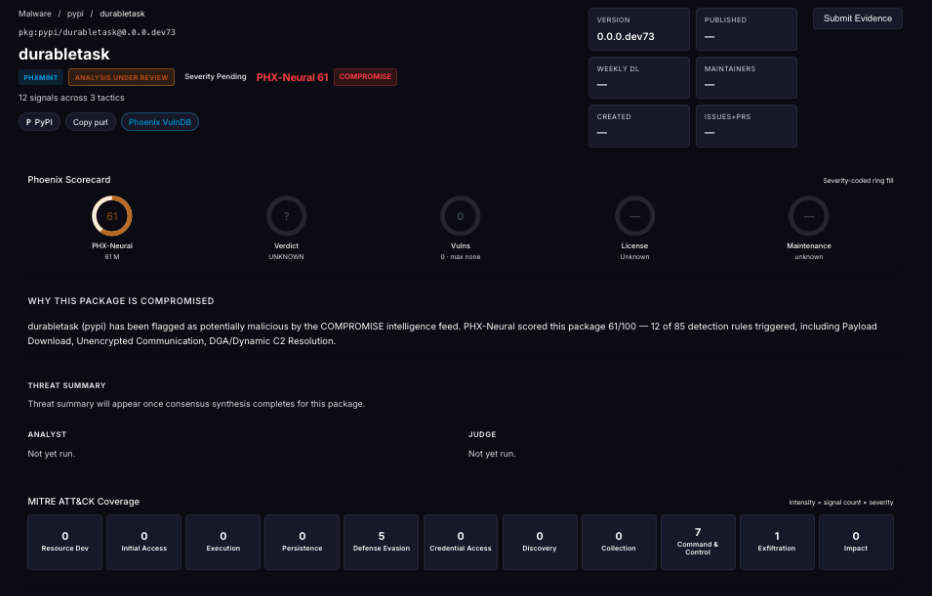932x596 pixels.
Task: Select the Credential Access ATT&CK tile
Action: (x=461, y=542)
